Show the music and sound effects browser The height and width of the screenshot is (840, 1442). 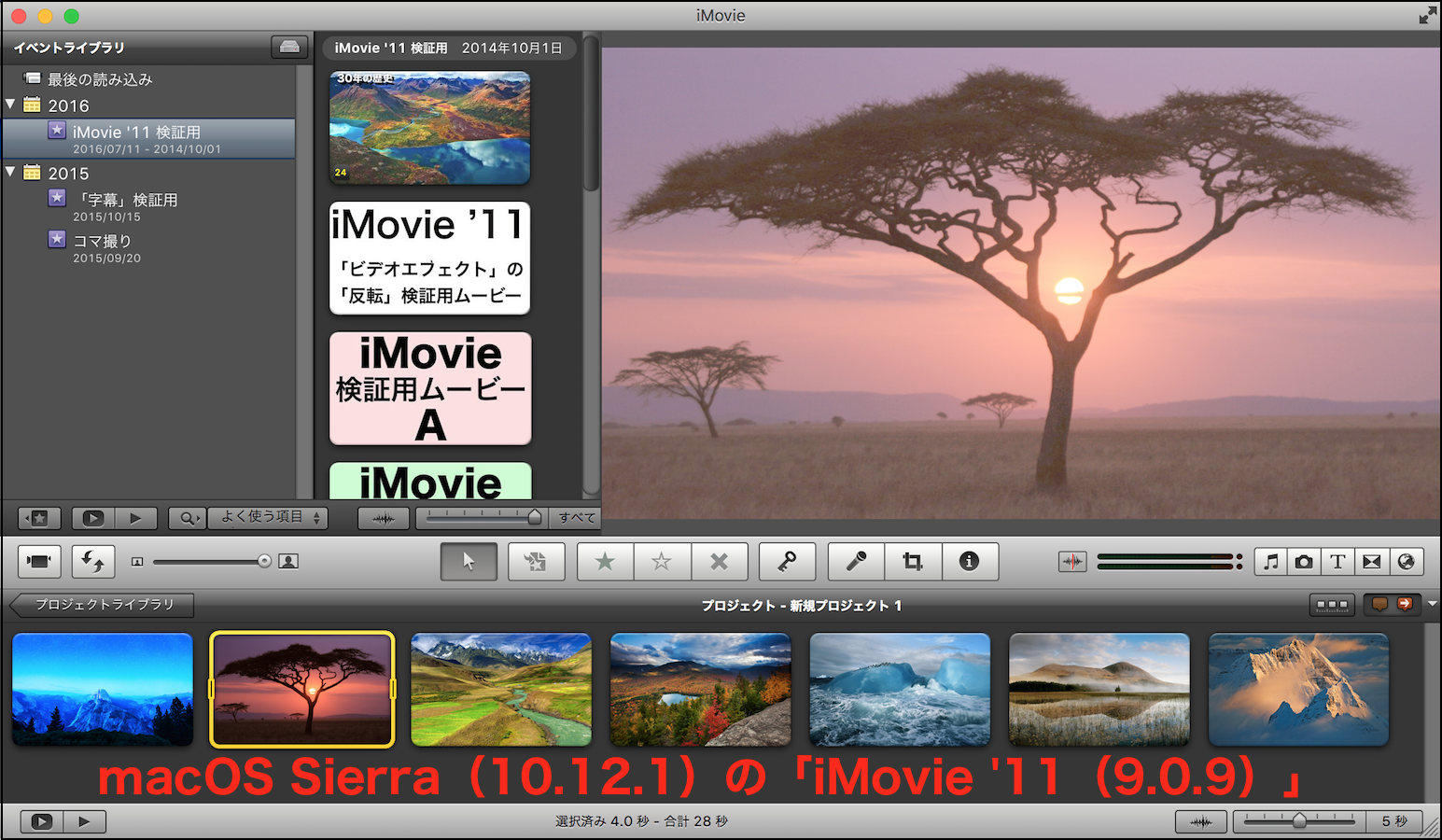point(1270,561)
